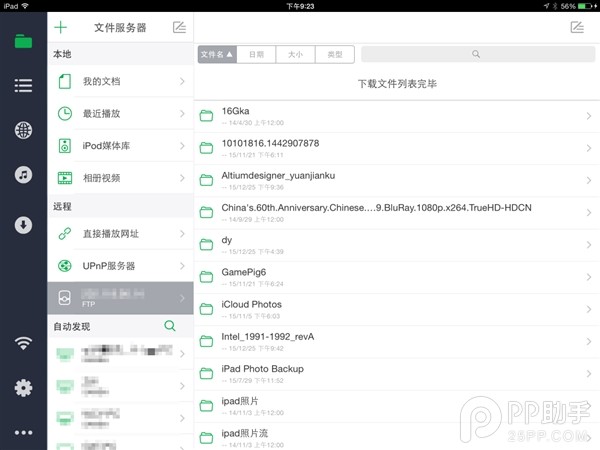
Task: Open the Wi-Fi transfer icon in sidebar
Action: click(23, 343)
